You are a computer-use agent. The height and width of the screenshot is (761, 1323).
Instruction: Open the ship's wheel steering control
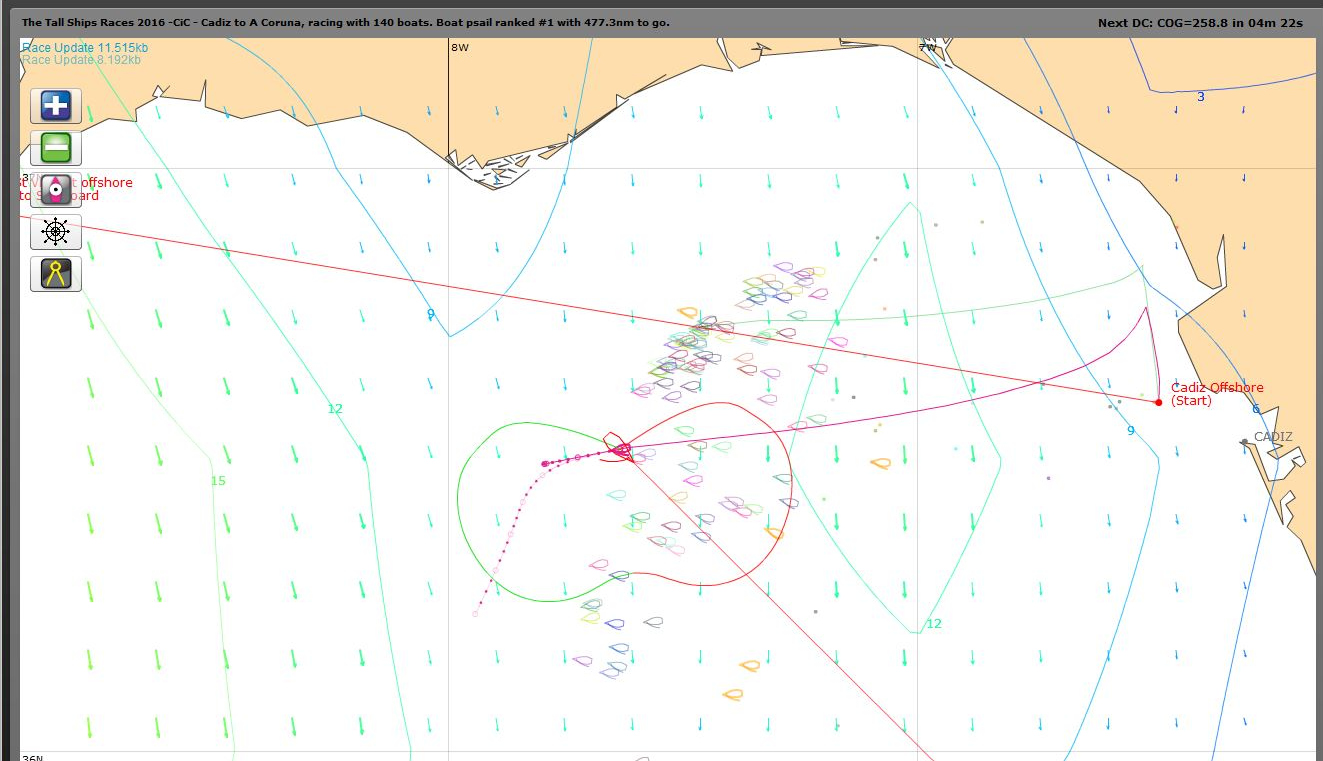56,232
